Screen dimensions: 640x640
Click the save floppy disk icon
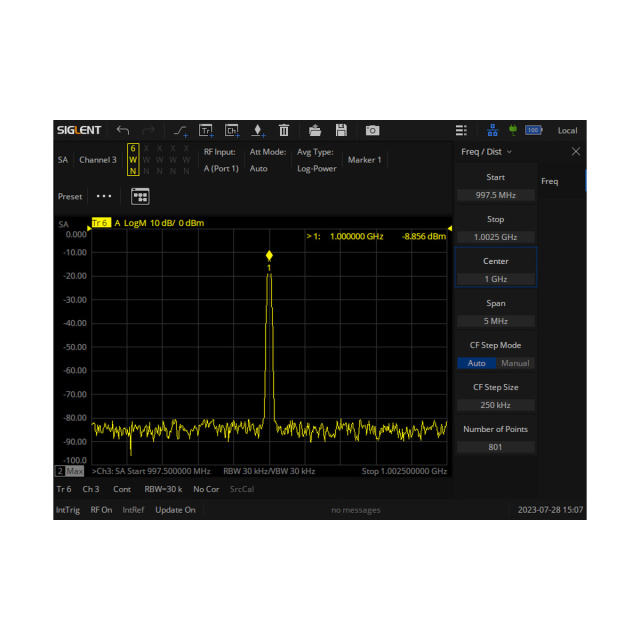point(341,131)
